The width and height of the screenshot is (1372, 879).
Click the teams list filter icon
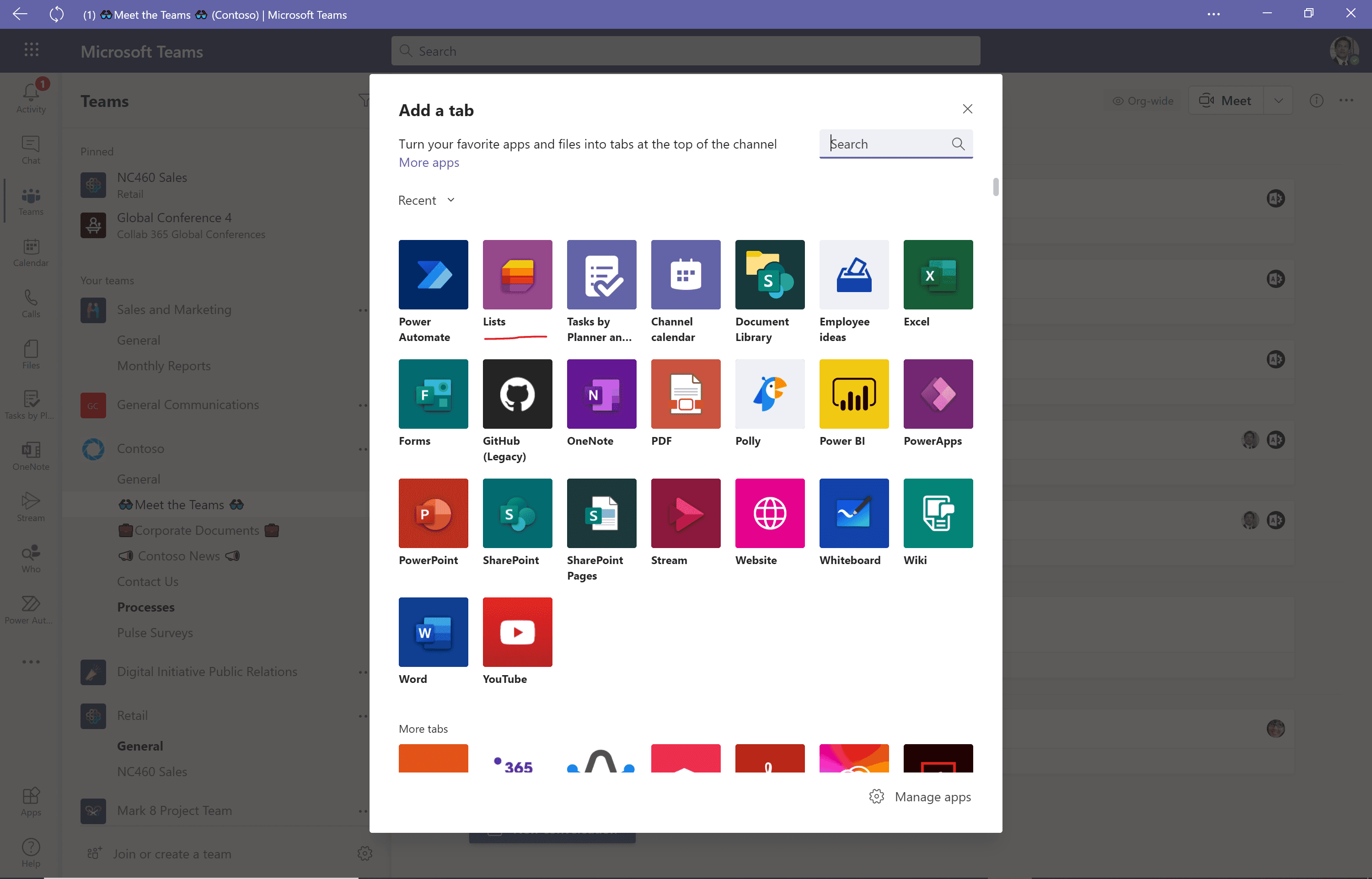(x=364, y=101)
